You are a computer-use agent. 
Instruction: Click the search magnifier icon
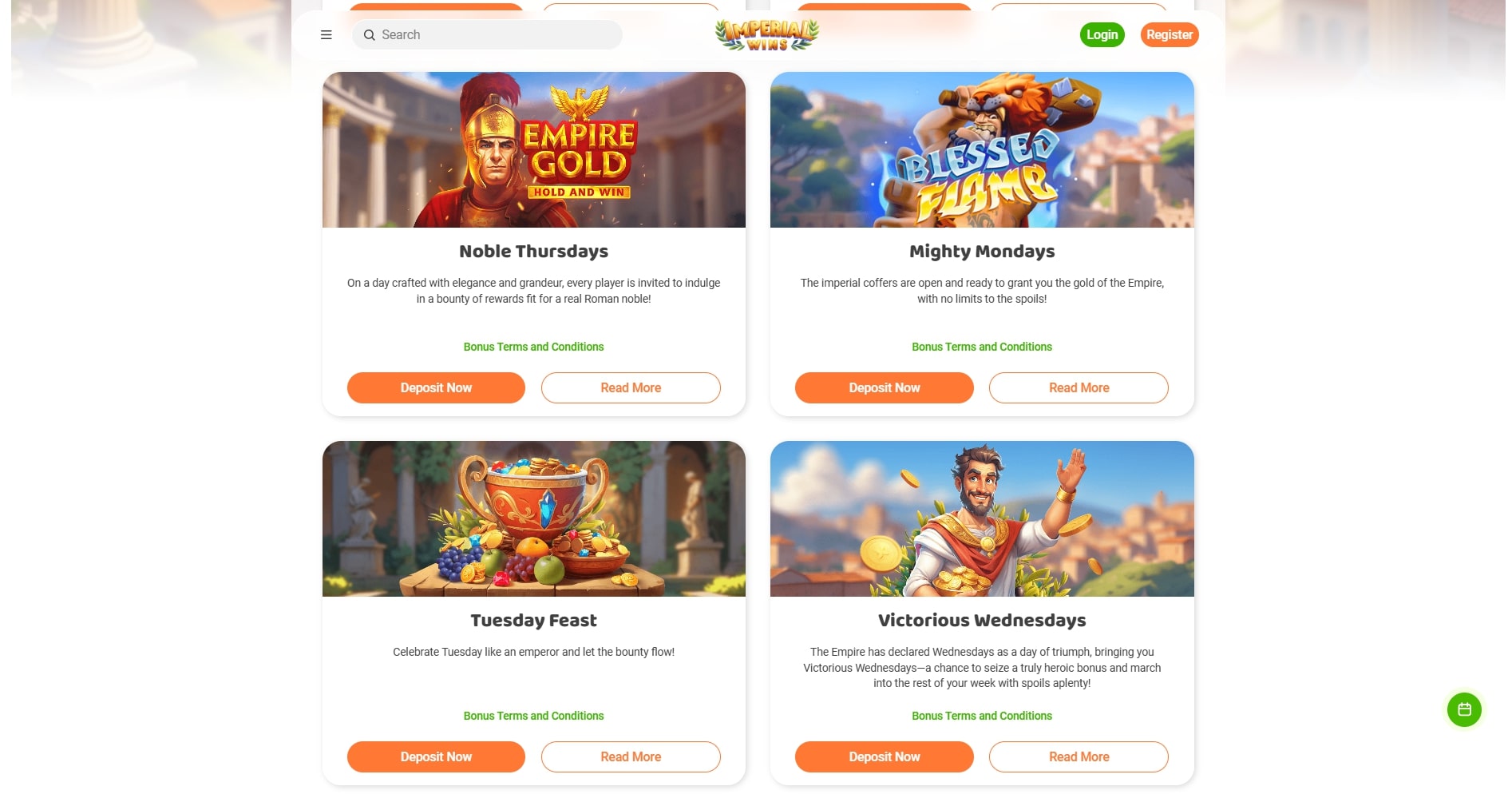point(369,35)
